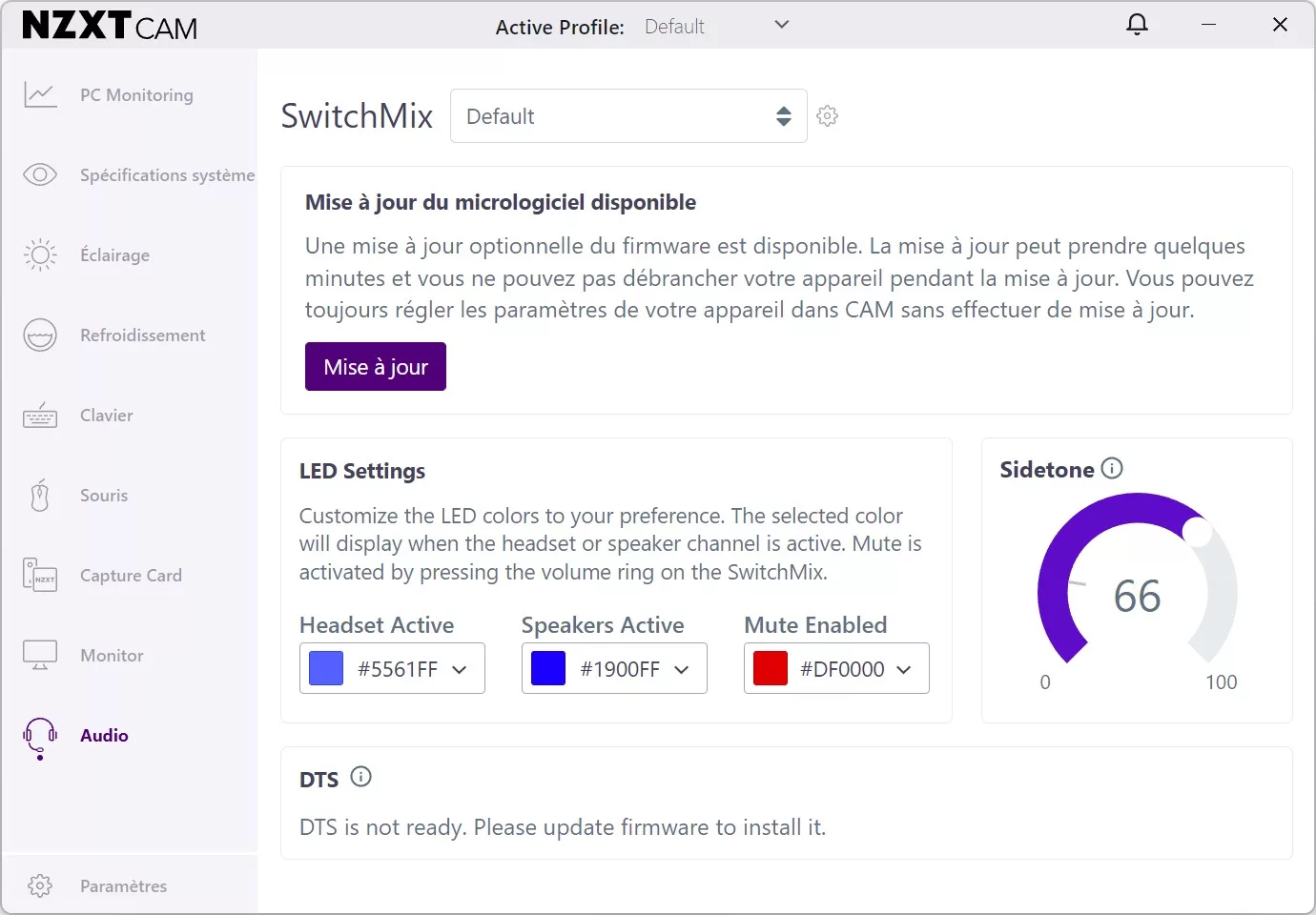The width and height of the screenshot is (1316, 915).
Task: Click the DTS info icon
Action: click(360, 777)
